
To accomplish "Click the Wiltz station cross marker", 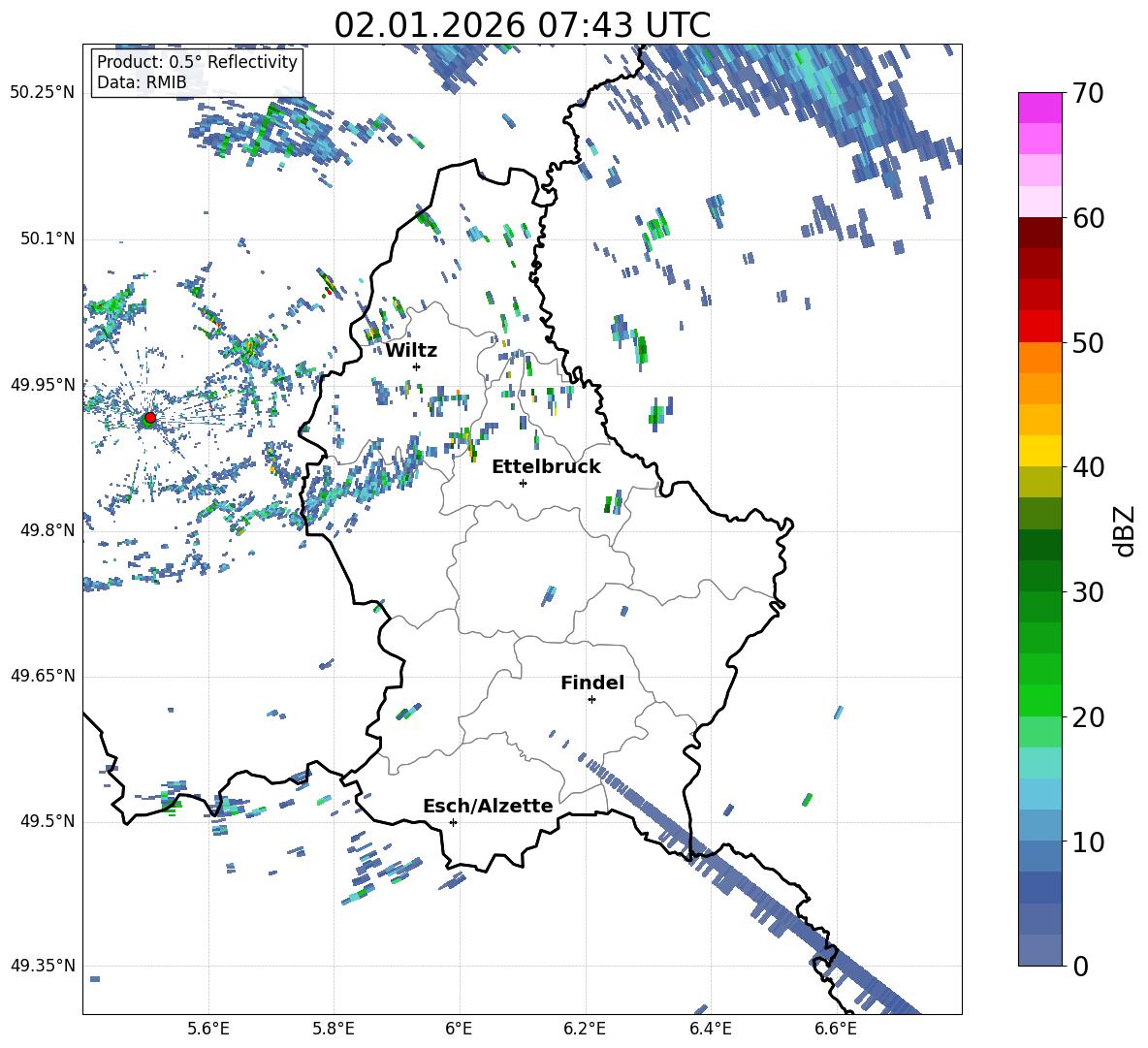I will (x=416, y=366).
